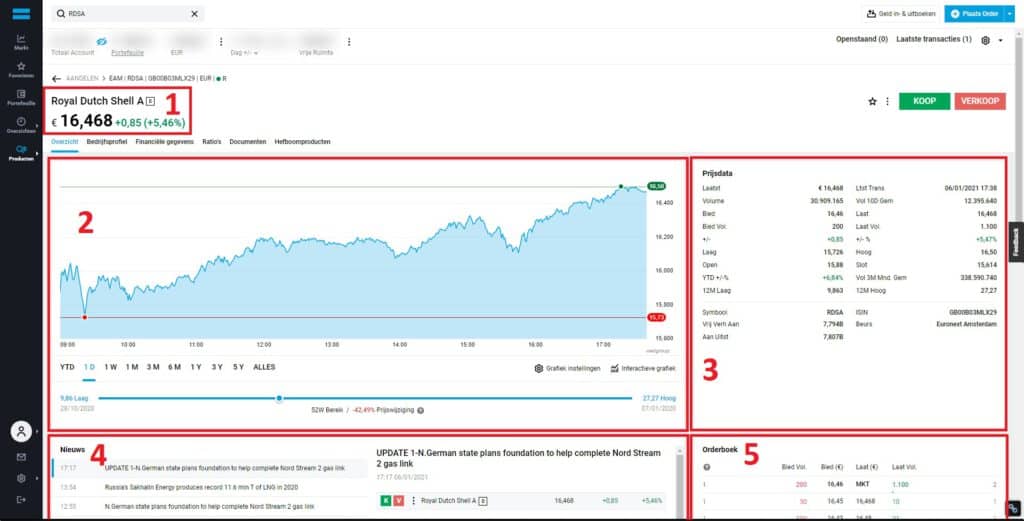This screenshot has height=521, width=1024.
Task: Open kebab menu beside KOOP button
Action: [887, 101]
